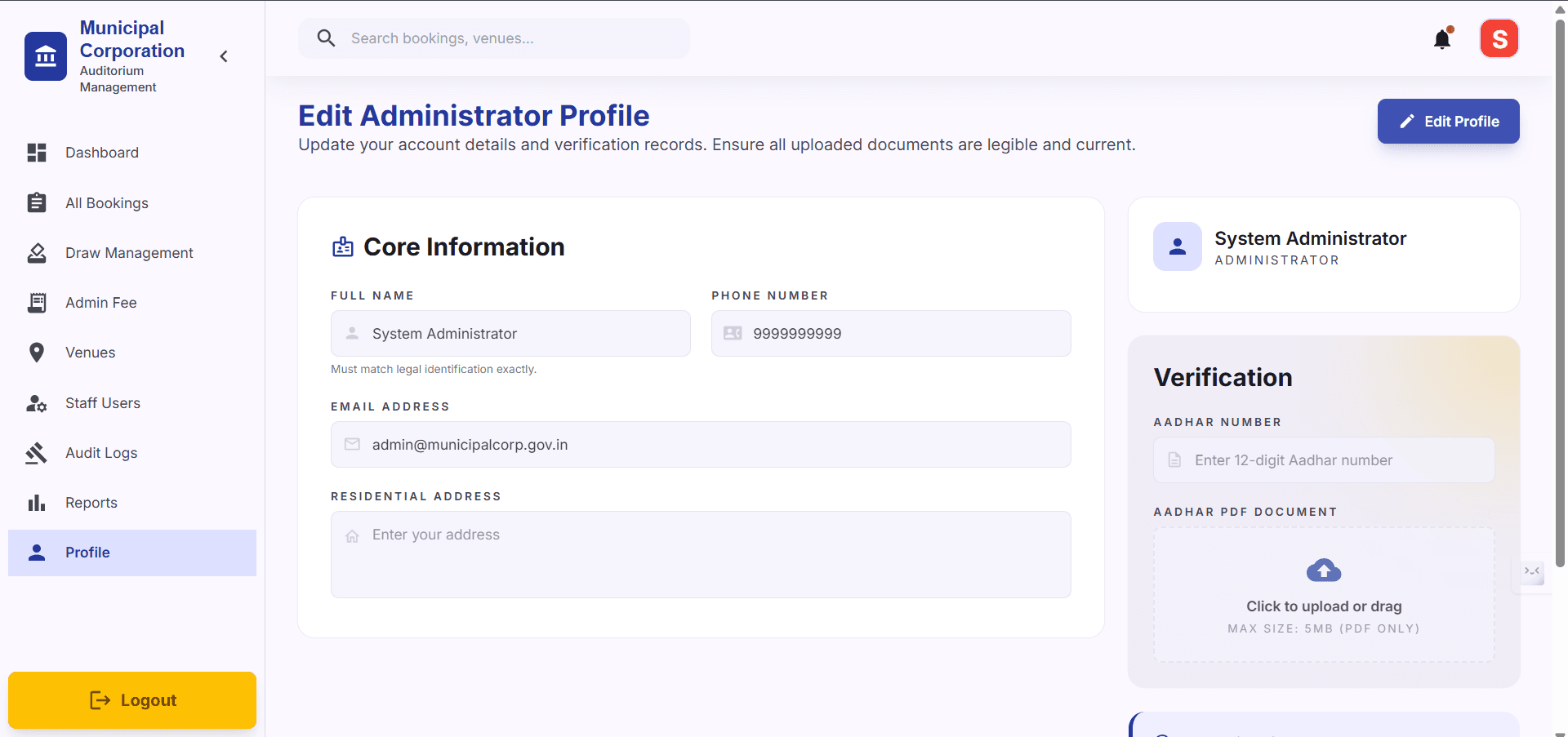The width and height of the screenshot is (1568, 737).
Task: Click the page vertical scrollbar
Action: coord(1561,293)
